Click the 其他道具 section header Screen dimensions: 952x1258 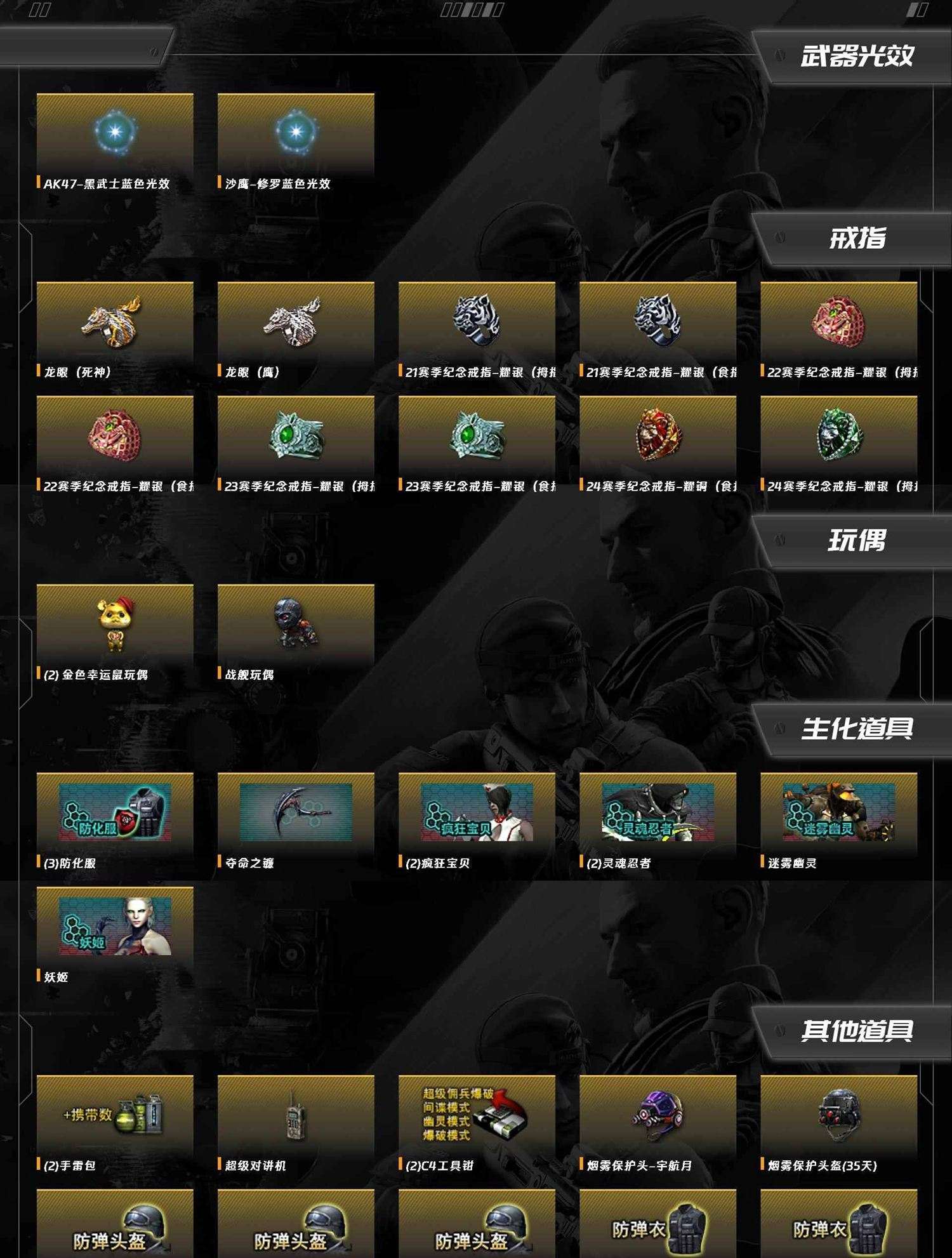[857, 1031]
